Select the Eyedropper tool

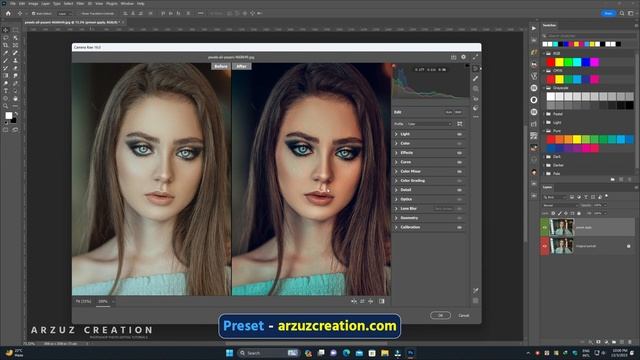click(6, 53)
